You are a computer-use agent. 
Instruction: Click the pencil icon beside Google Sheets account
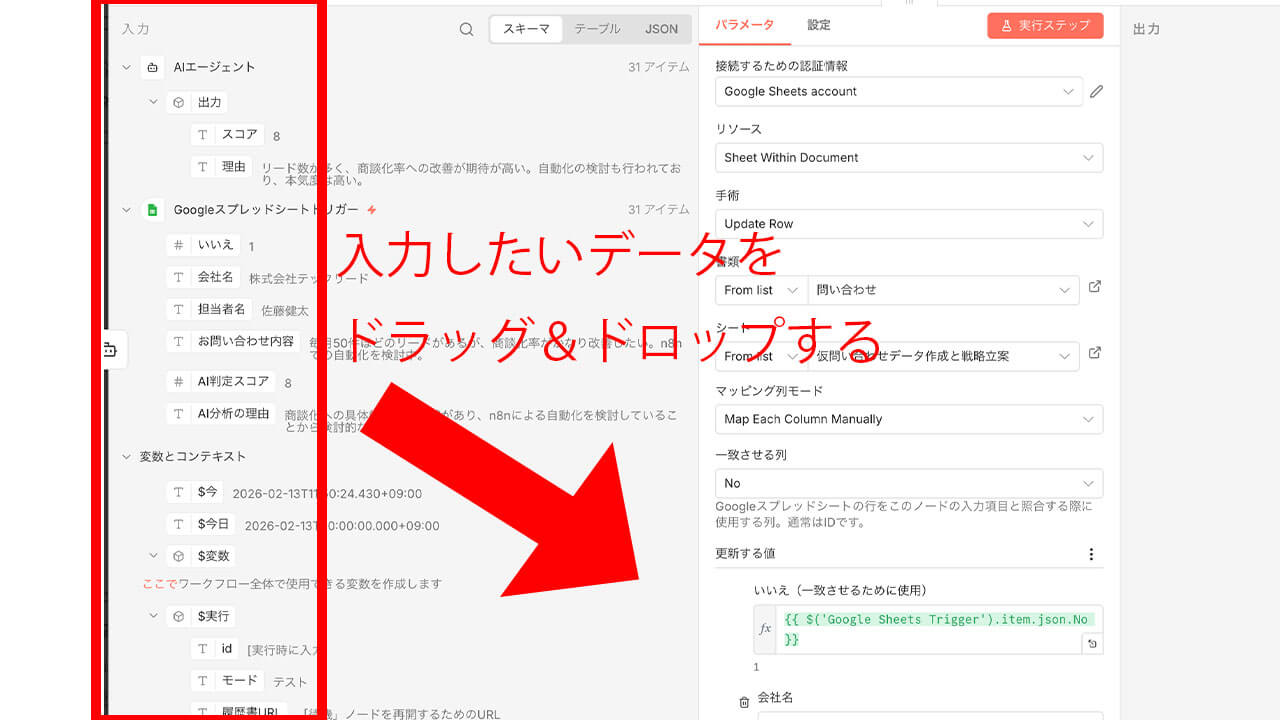click(x=1096, y=91)
